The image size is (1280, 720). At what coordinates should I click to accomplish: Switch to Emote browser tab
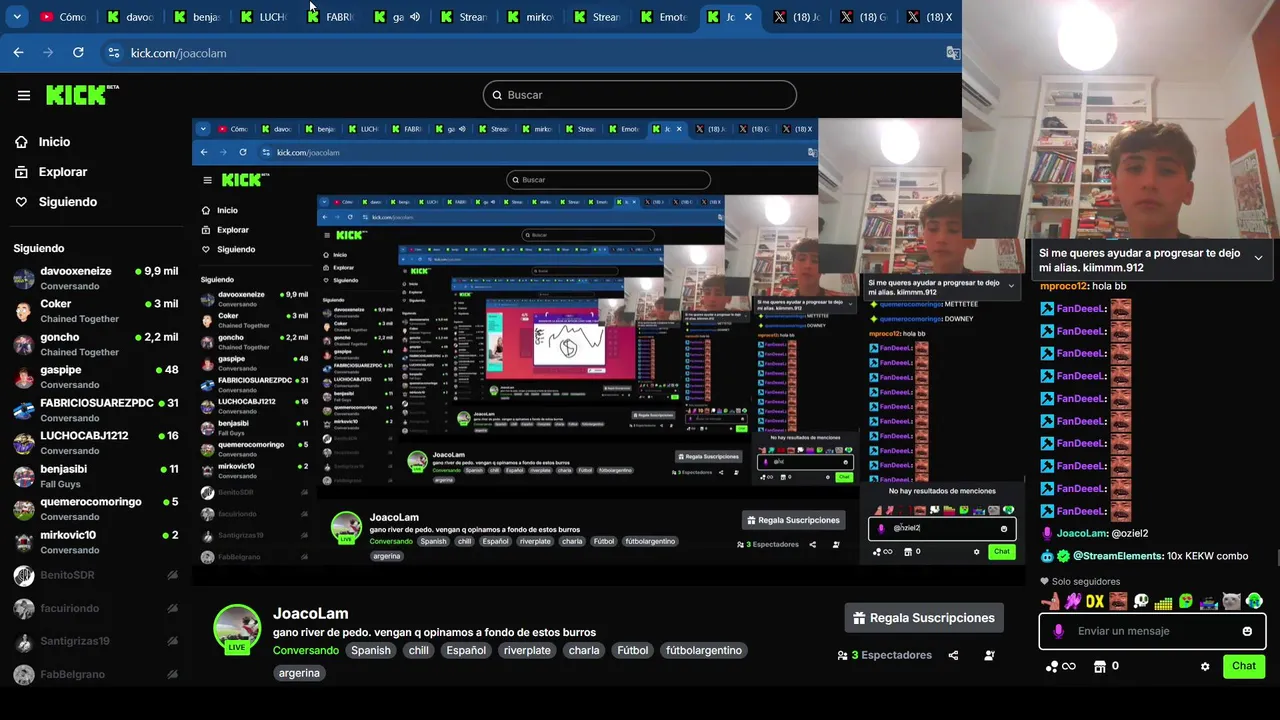coord(663,17)
